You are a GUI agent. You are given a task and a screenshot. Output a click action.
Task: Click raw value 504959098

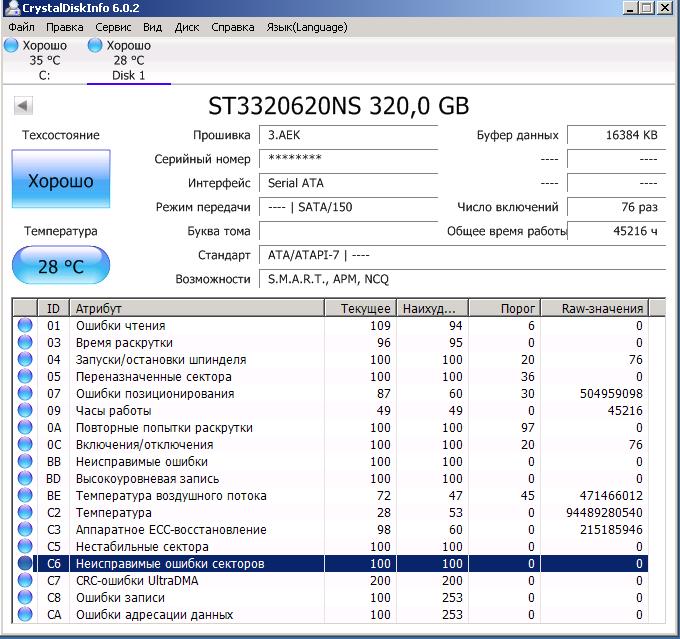(611, 393)
